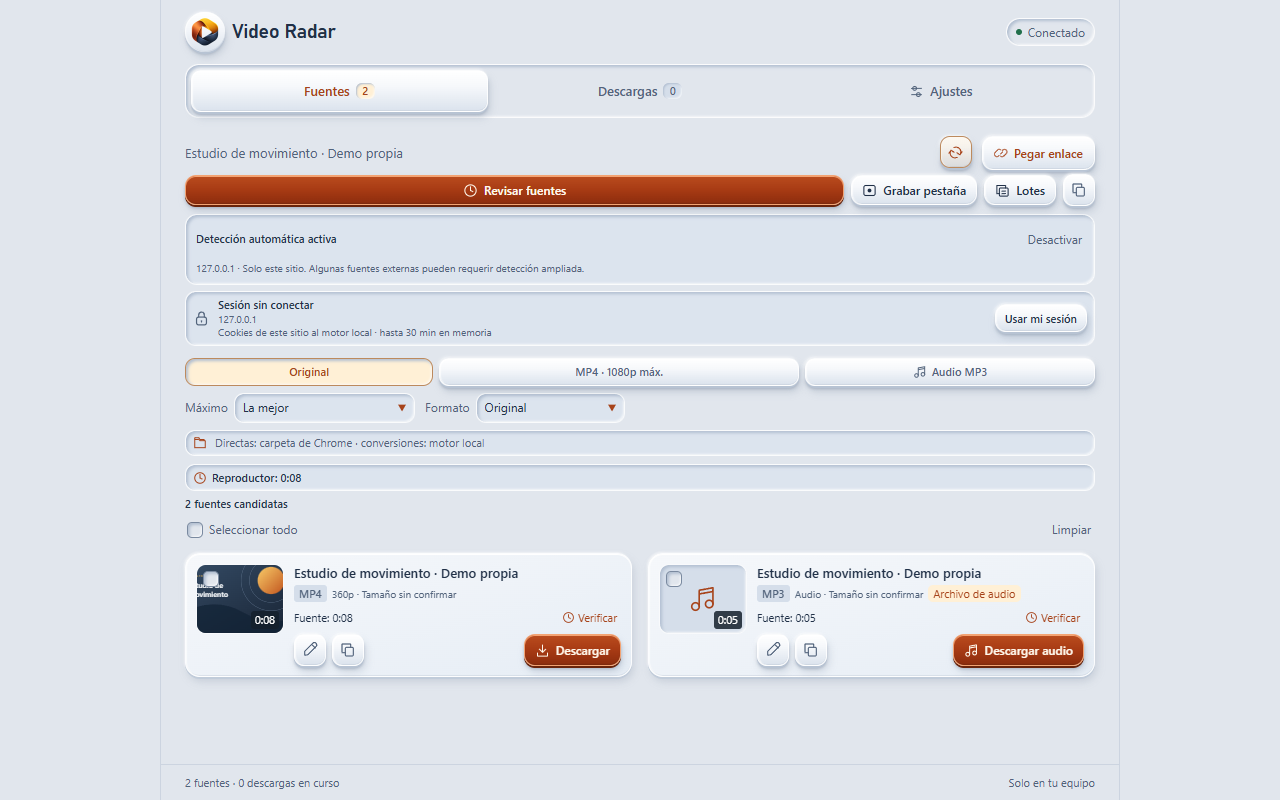Check the MP3 audio source checkbox
The width and height of the screenshot is (1280, 800).
click(x=674, y=579)
